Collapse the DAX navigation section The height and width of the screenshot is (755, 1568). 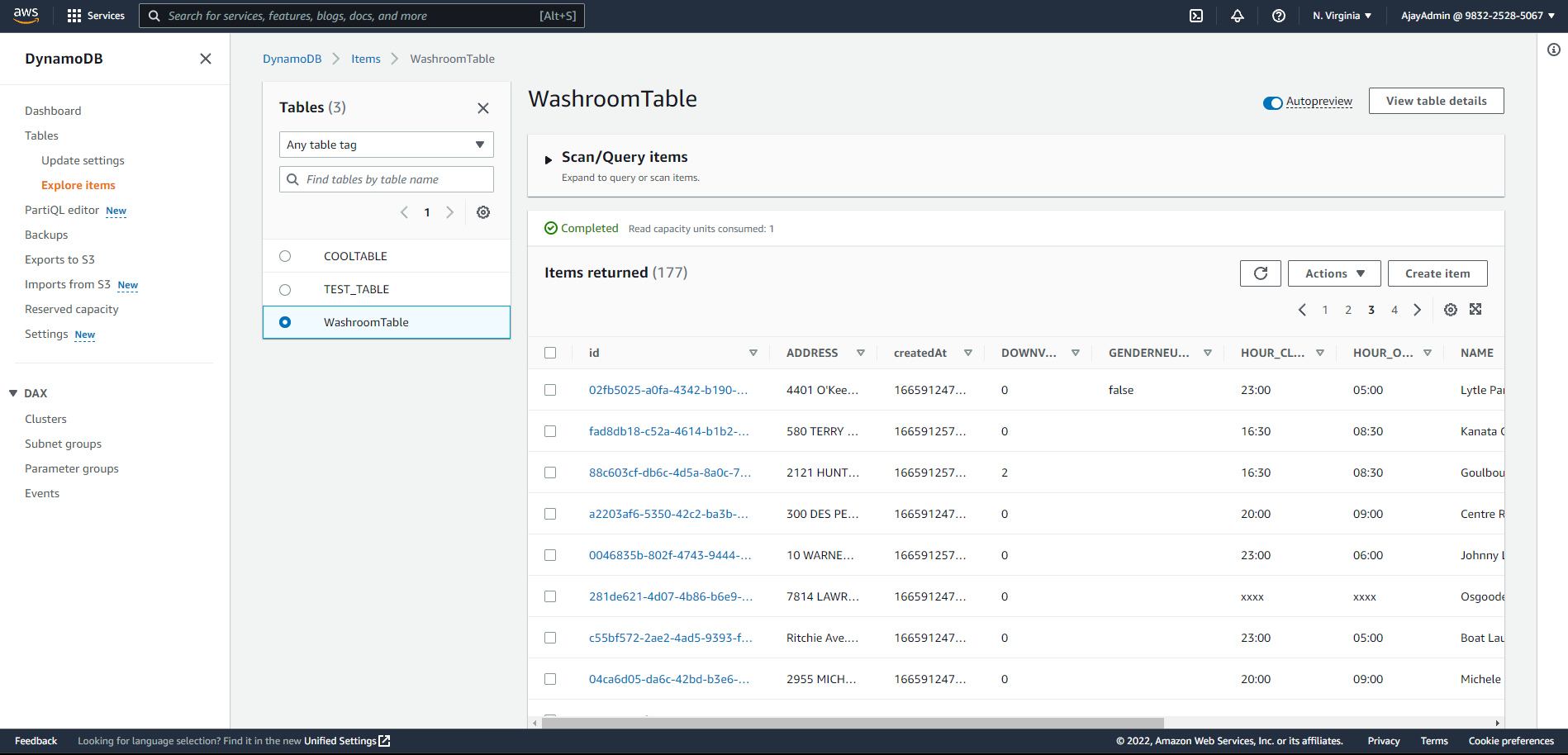[13, 393]
